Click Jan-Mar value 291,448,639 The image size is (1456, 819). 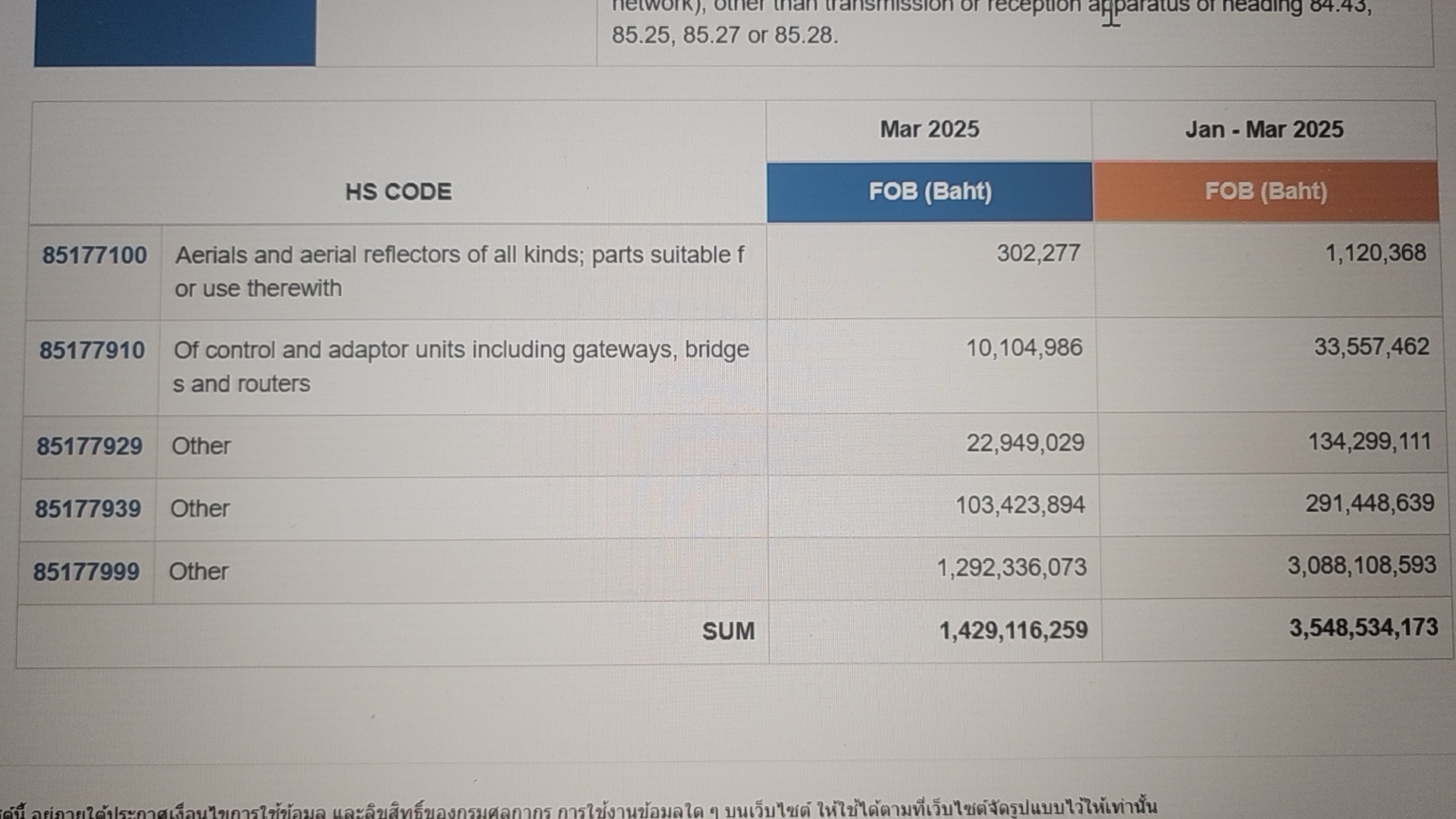[1370, 503]
